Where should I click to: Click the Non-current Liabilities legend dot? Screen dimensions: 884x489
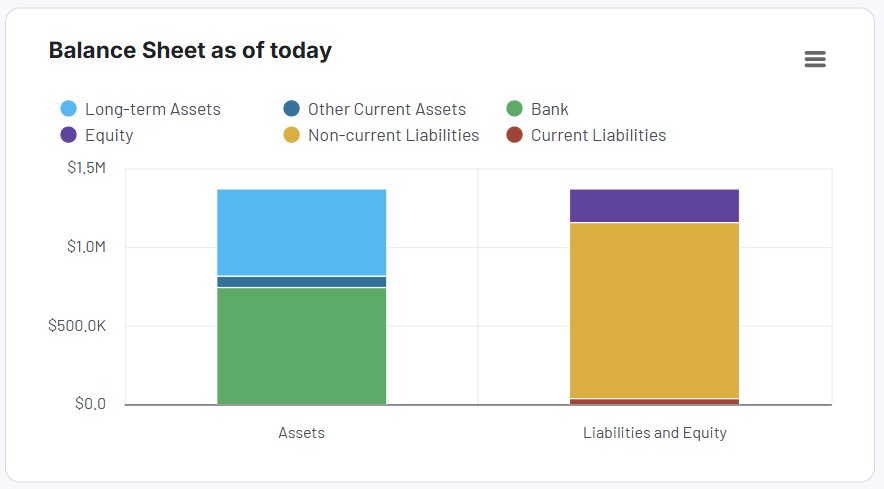(291, 135)
